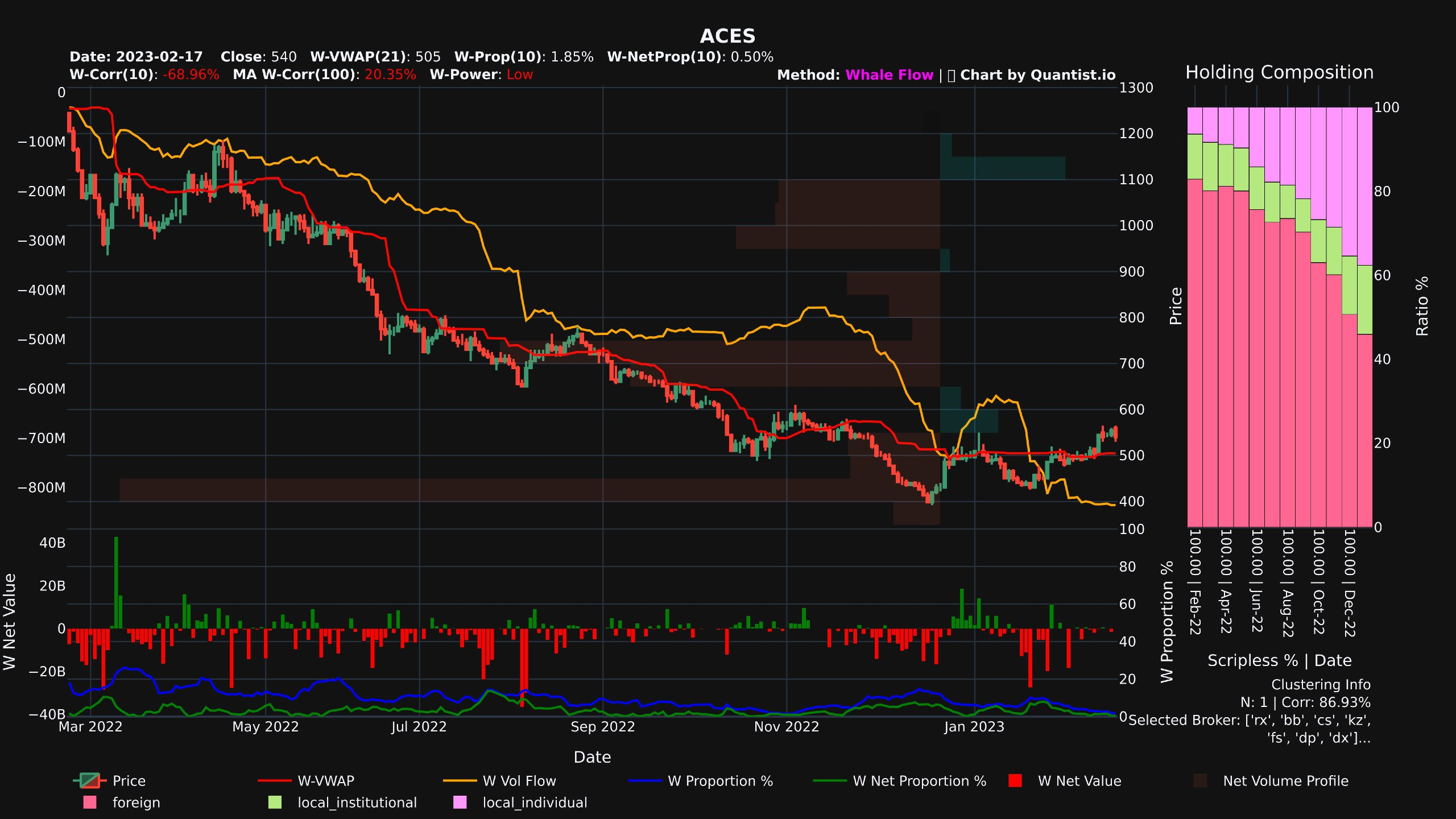Click the ACES chart title
Image resolution: width=1456 pixels, height=819 pixels.
(x=727, y=36)
